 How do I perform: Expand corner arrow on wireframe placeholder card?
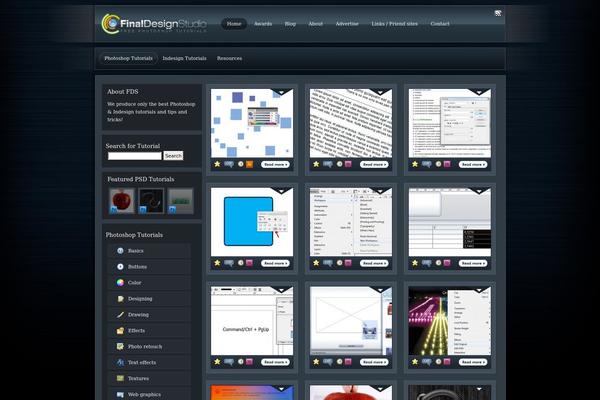tap(380, 290)
